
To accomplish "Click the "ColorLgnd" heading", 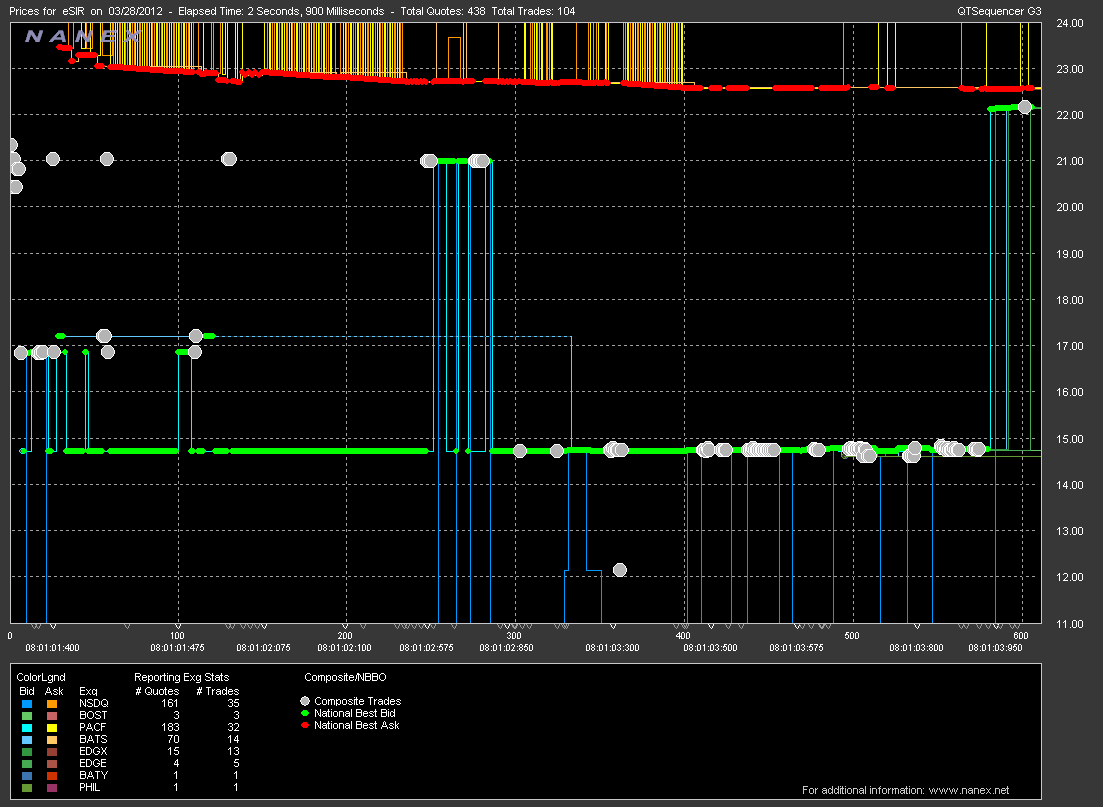I will point(41,677).
